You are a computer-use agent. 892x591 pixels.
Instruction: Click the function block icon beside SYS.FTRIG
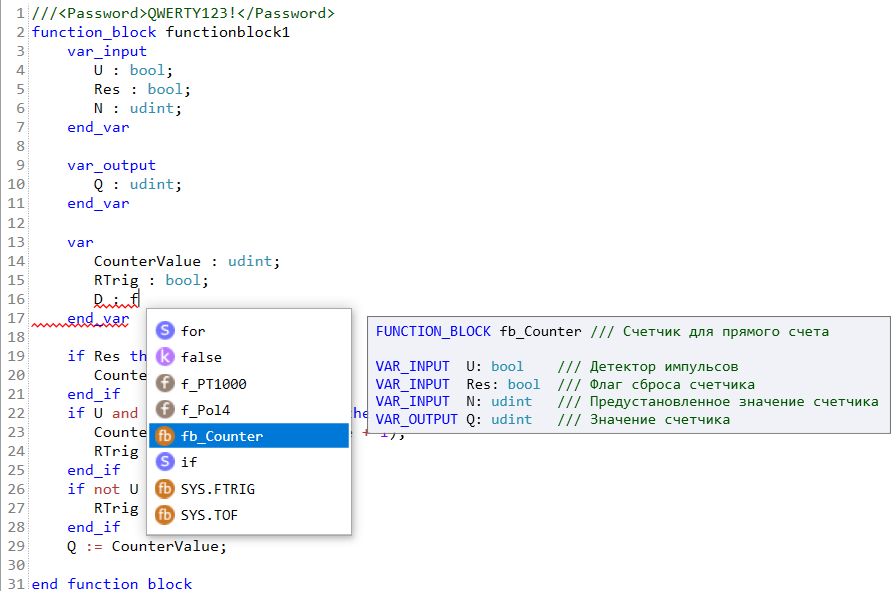click(x=165, y=489)
